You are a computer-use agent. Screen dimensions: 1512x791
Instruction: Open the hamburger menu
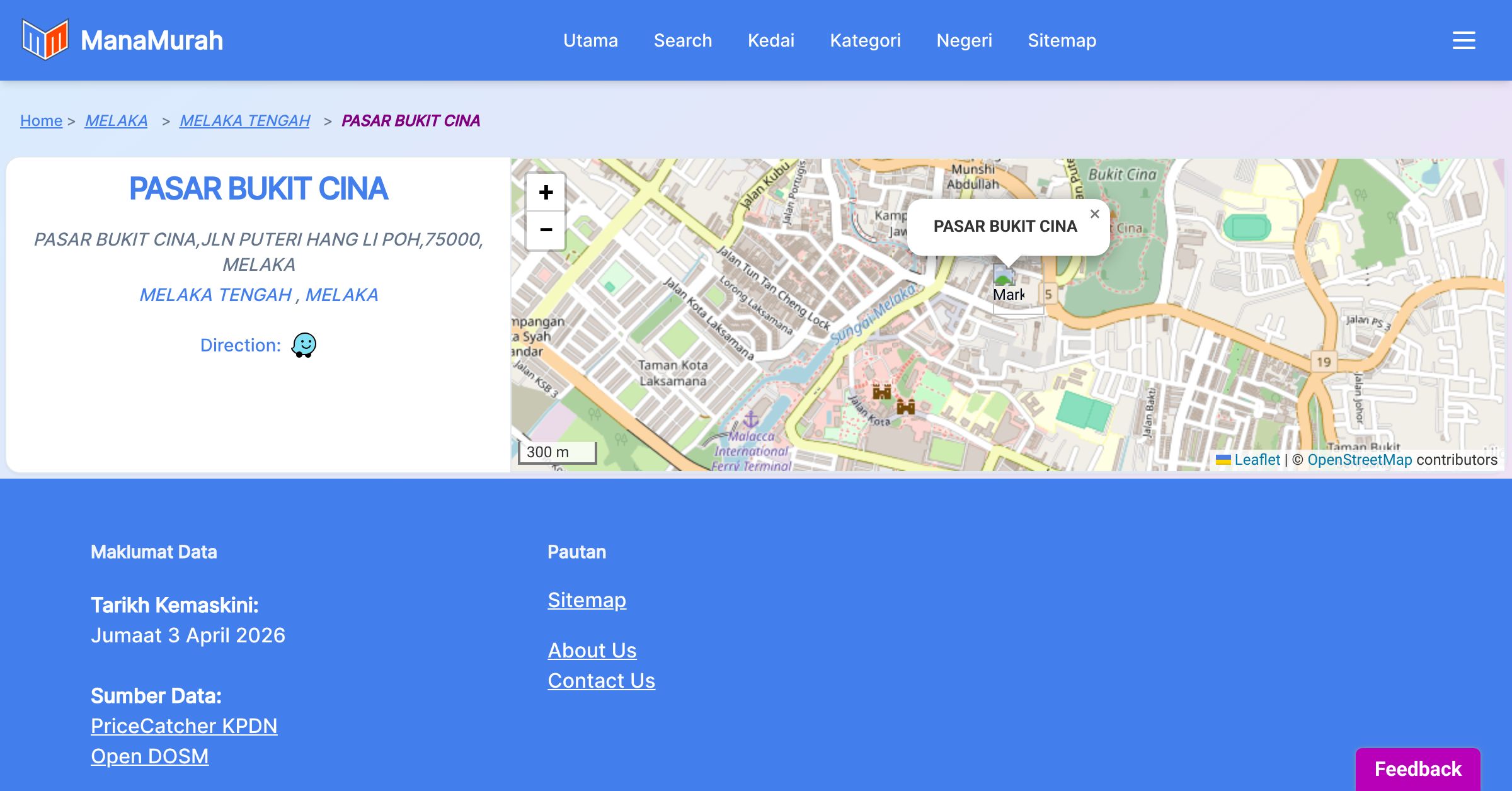tap(1463, 40)
